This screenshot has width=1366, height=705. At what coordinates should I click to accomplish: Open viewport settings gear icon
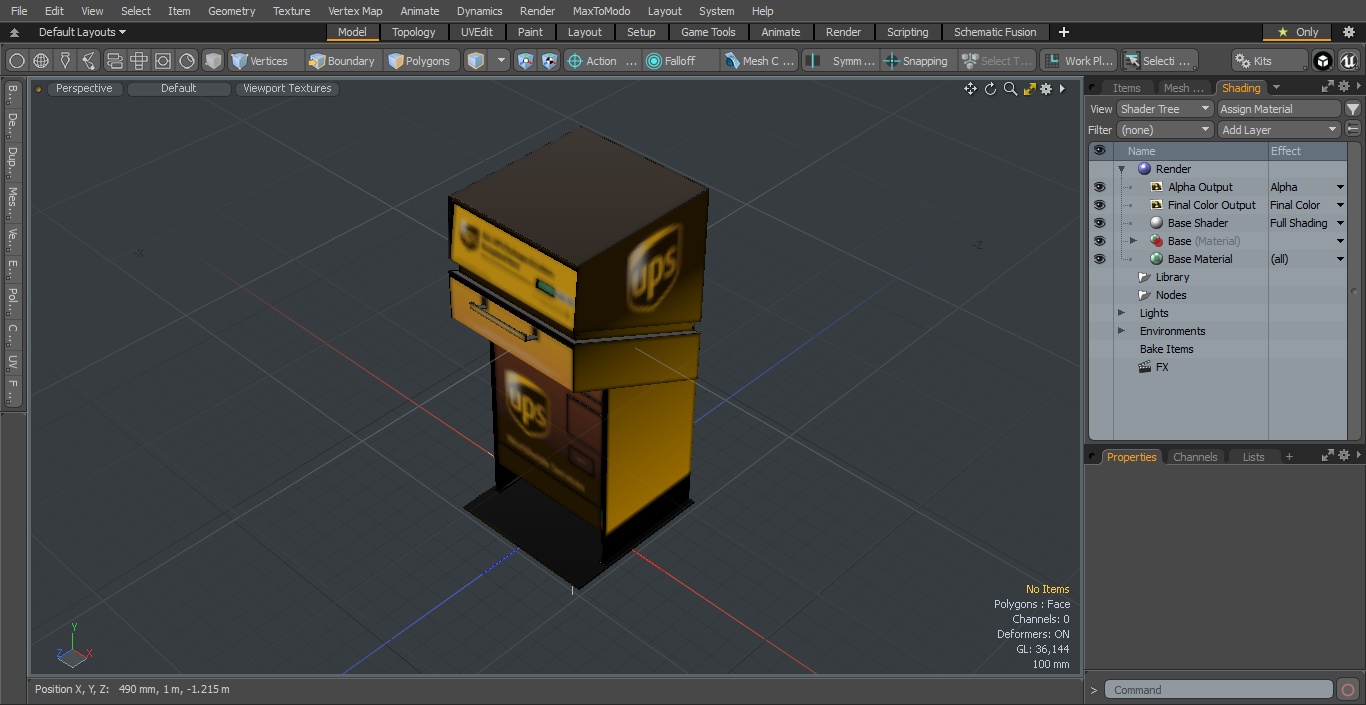(x=1046, y=89)
